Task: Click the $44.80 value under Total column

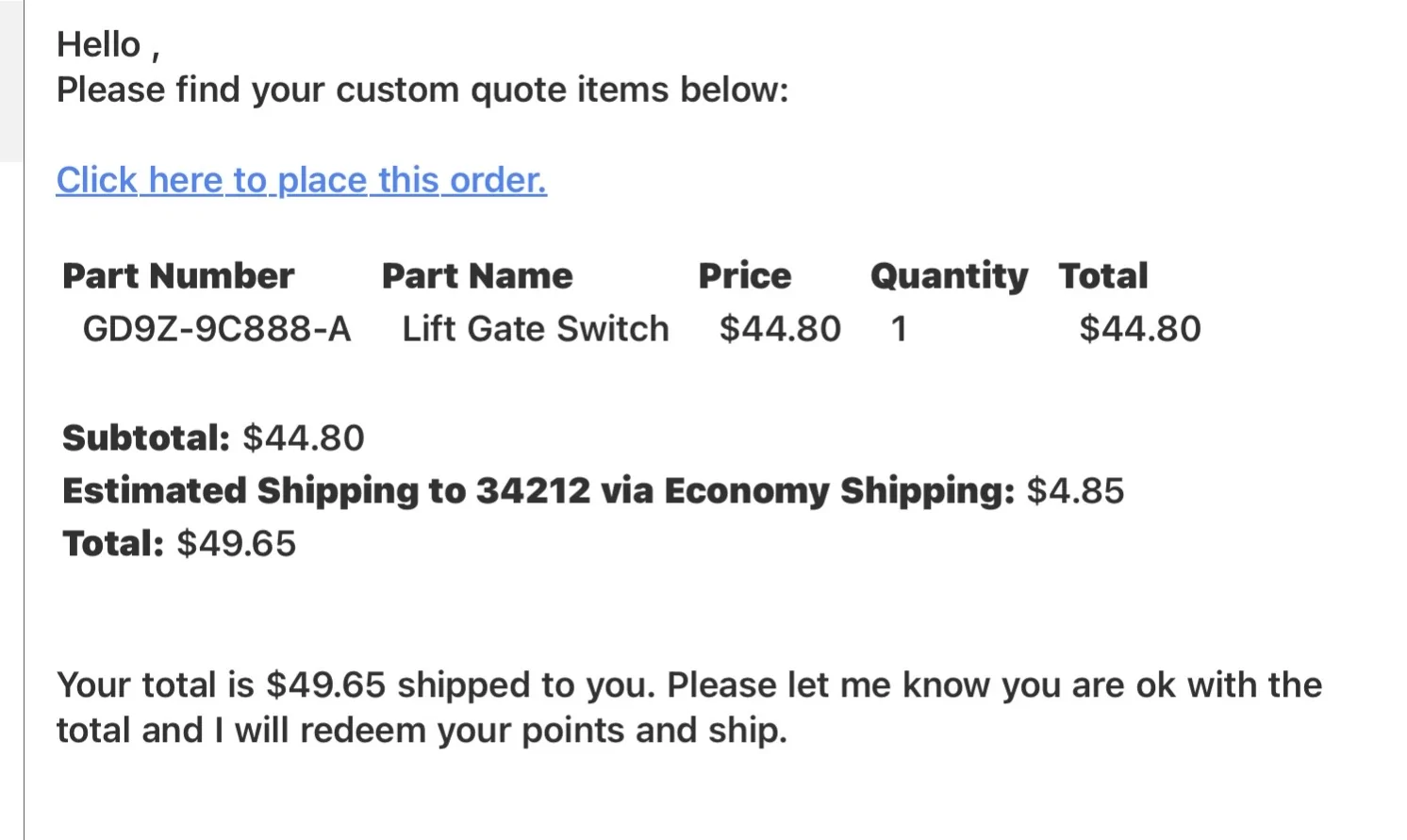Action: (1140, 329)
